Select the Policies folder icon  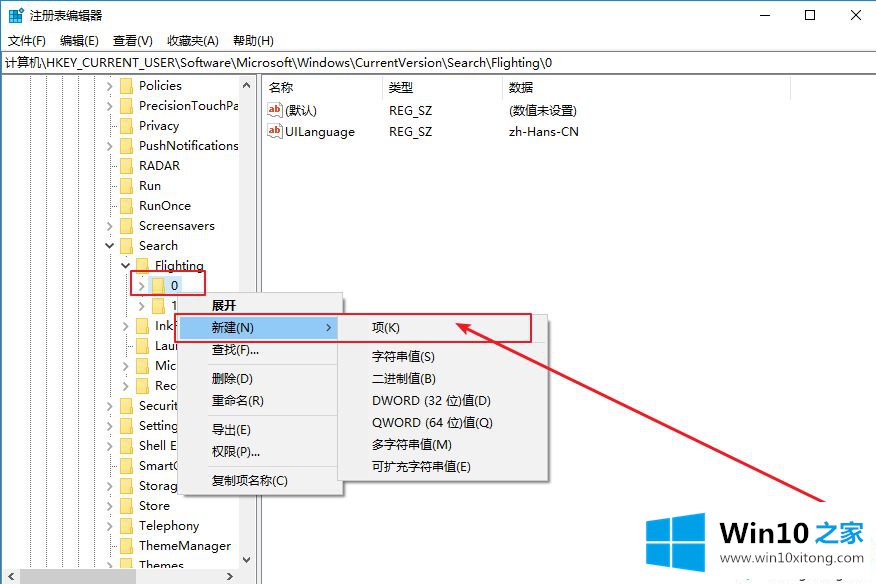tap(126, 86)
